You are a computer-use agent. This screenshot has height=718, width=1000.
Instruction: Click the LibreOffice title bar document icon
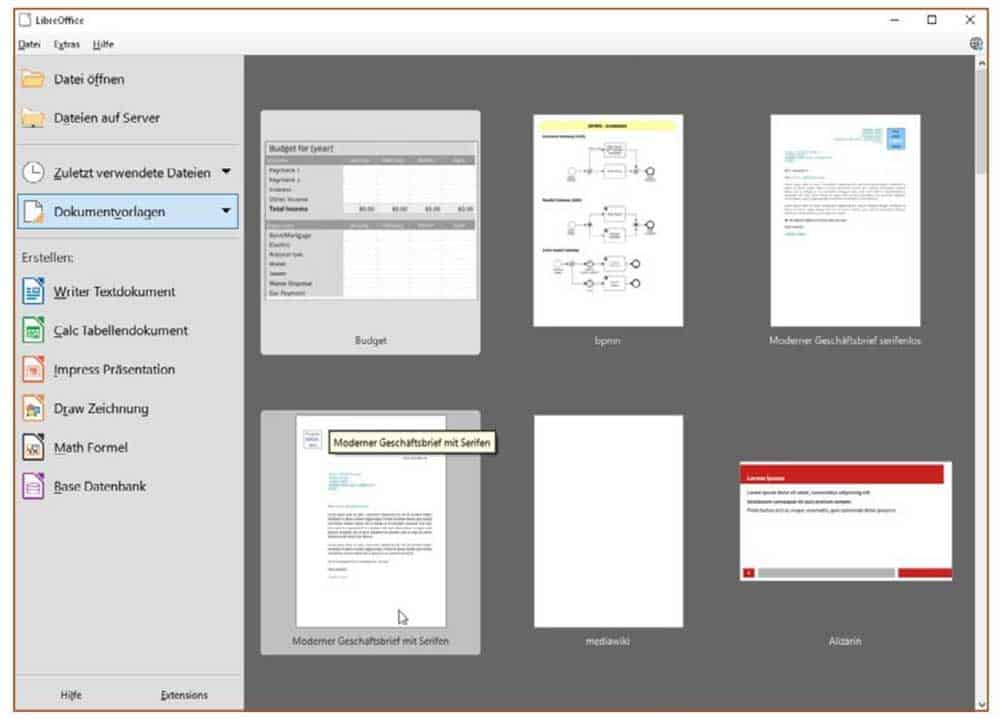tap(25, 20)
